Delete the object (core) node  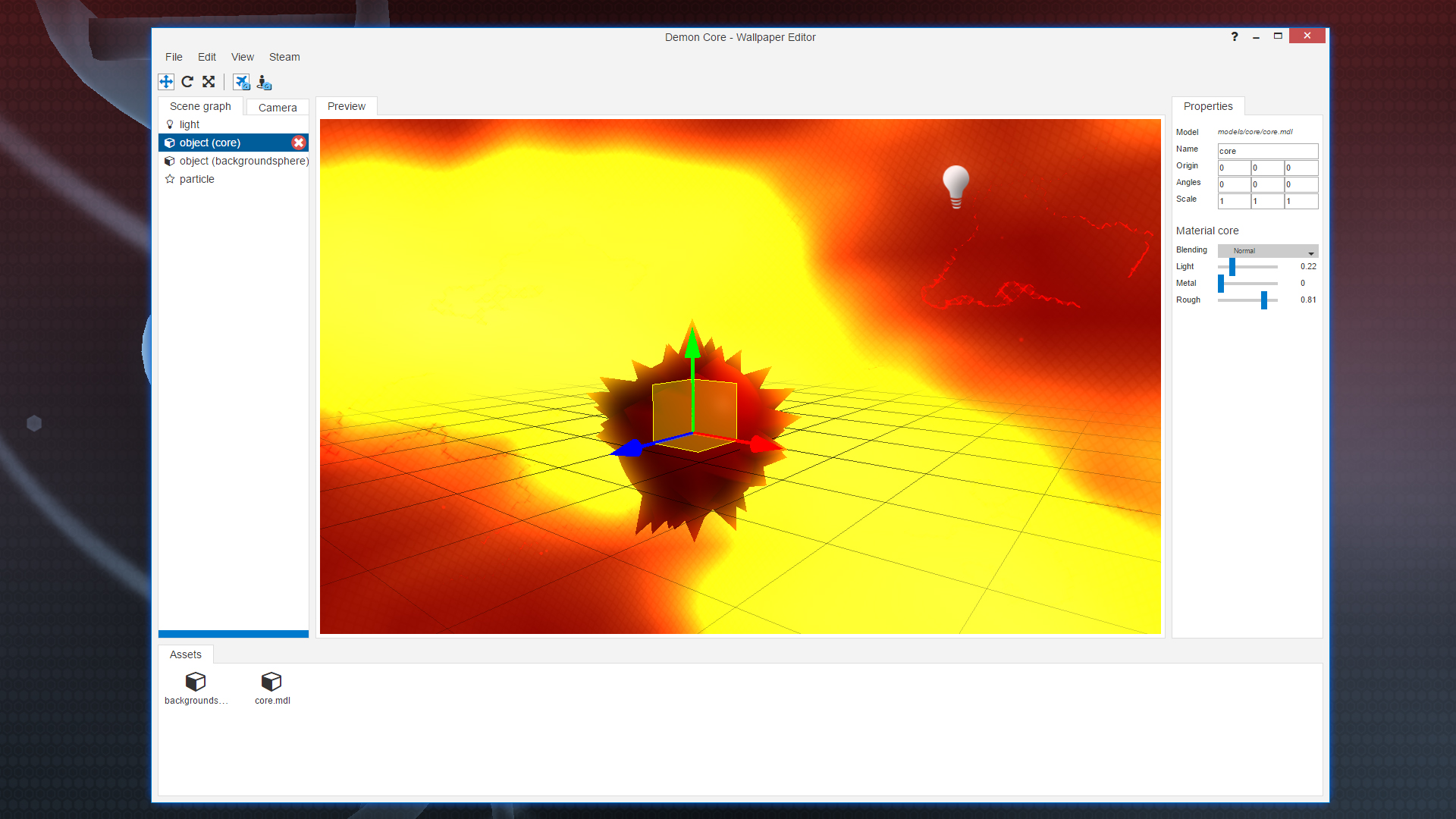point(299,143)
